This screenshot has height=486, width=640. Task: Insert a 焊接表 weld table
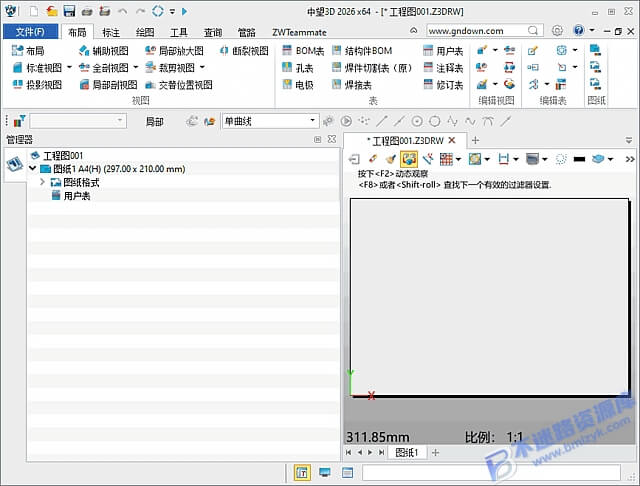352,85
